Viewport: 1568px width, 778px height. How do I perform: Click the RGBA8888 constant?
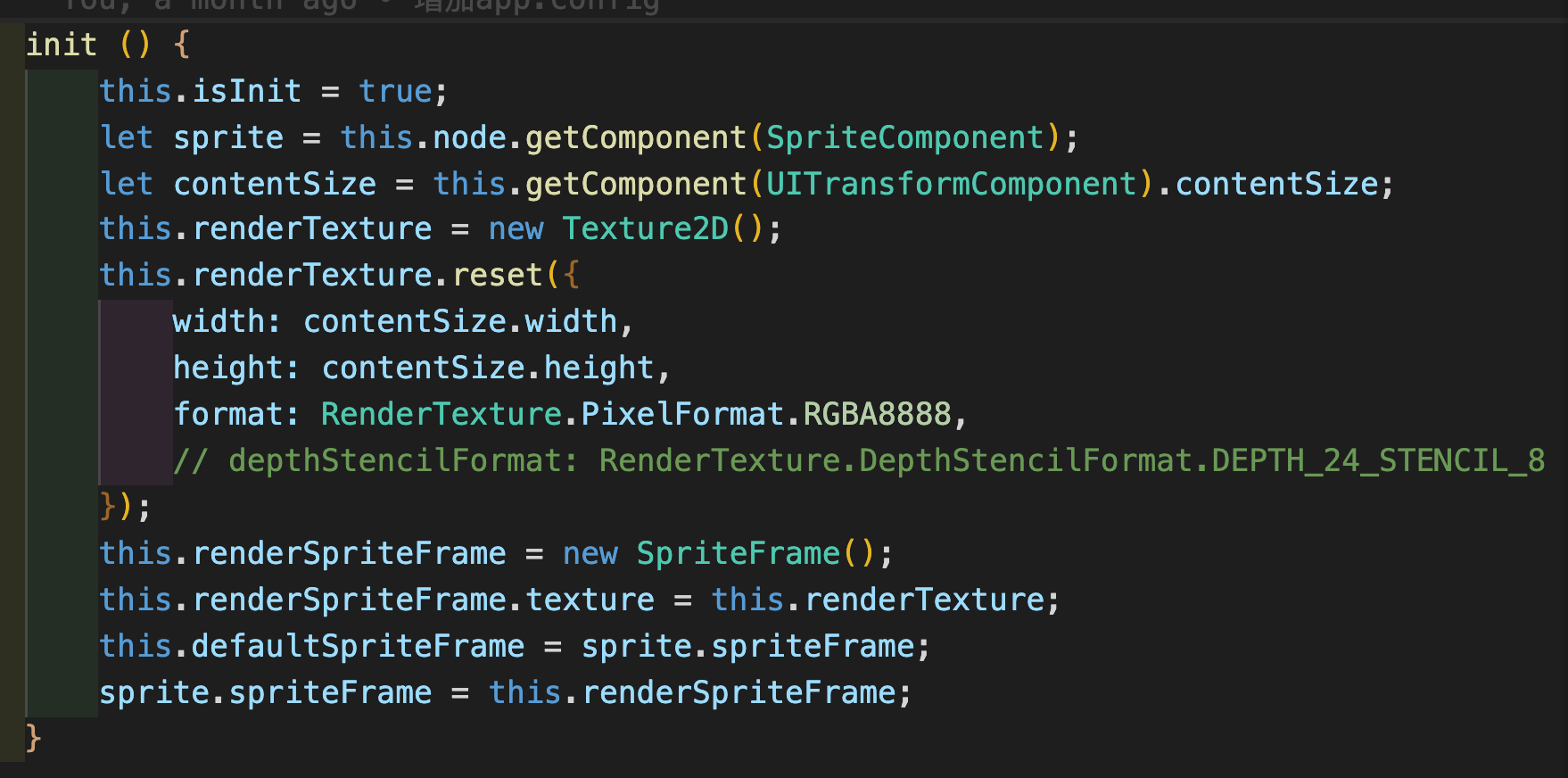pos(878,414)
